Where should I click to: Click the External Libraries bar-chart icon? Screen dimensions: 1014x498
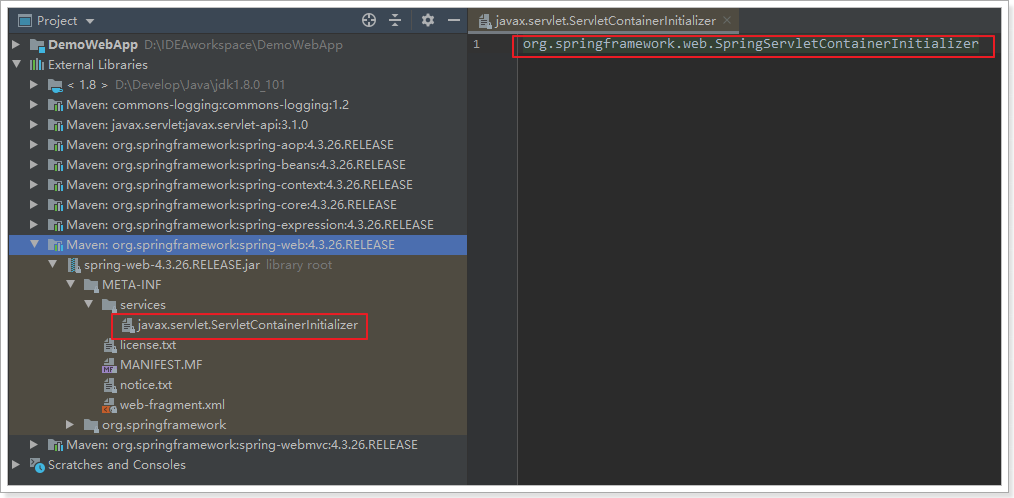point(36,65)
